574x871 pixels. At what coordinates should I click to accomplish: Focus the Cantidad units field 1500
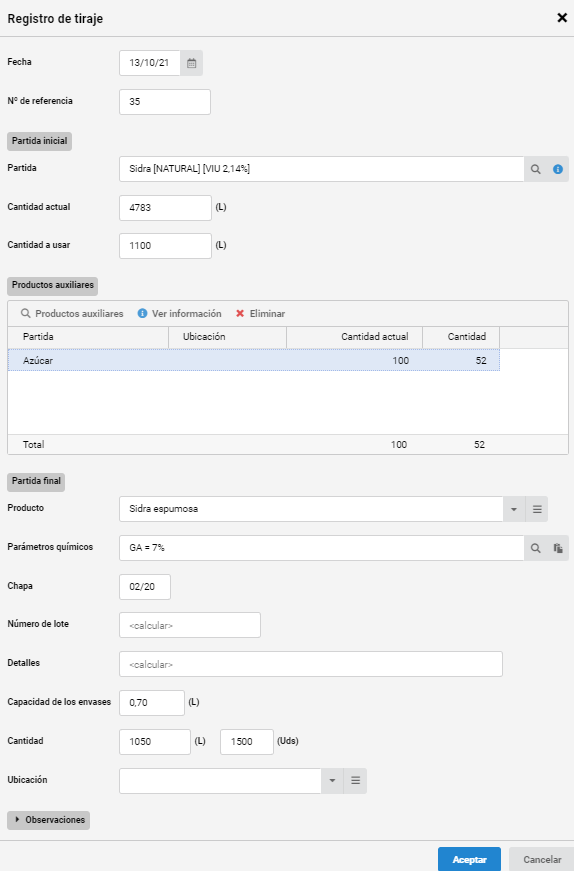click(247, 742)
